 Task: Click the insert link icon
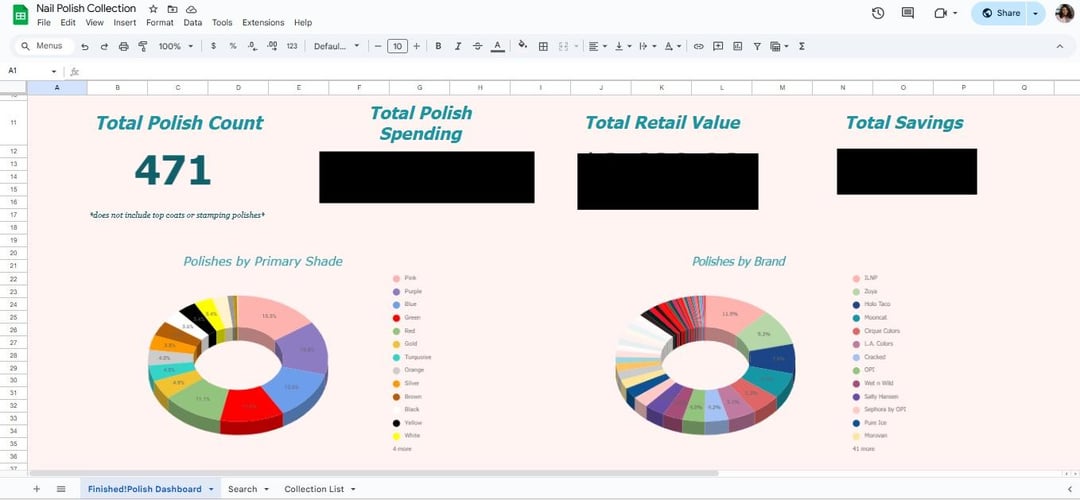[699, 46]
